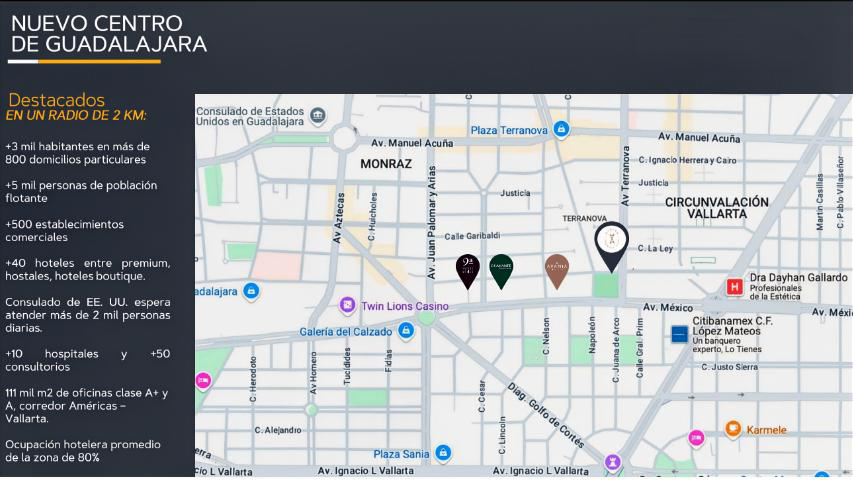Click the CIRCUNVALACIÓN VALLARTA district label
Screen dimensions: 853x481
pos(716,208)
